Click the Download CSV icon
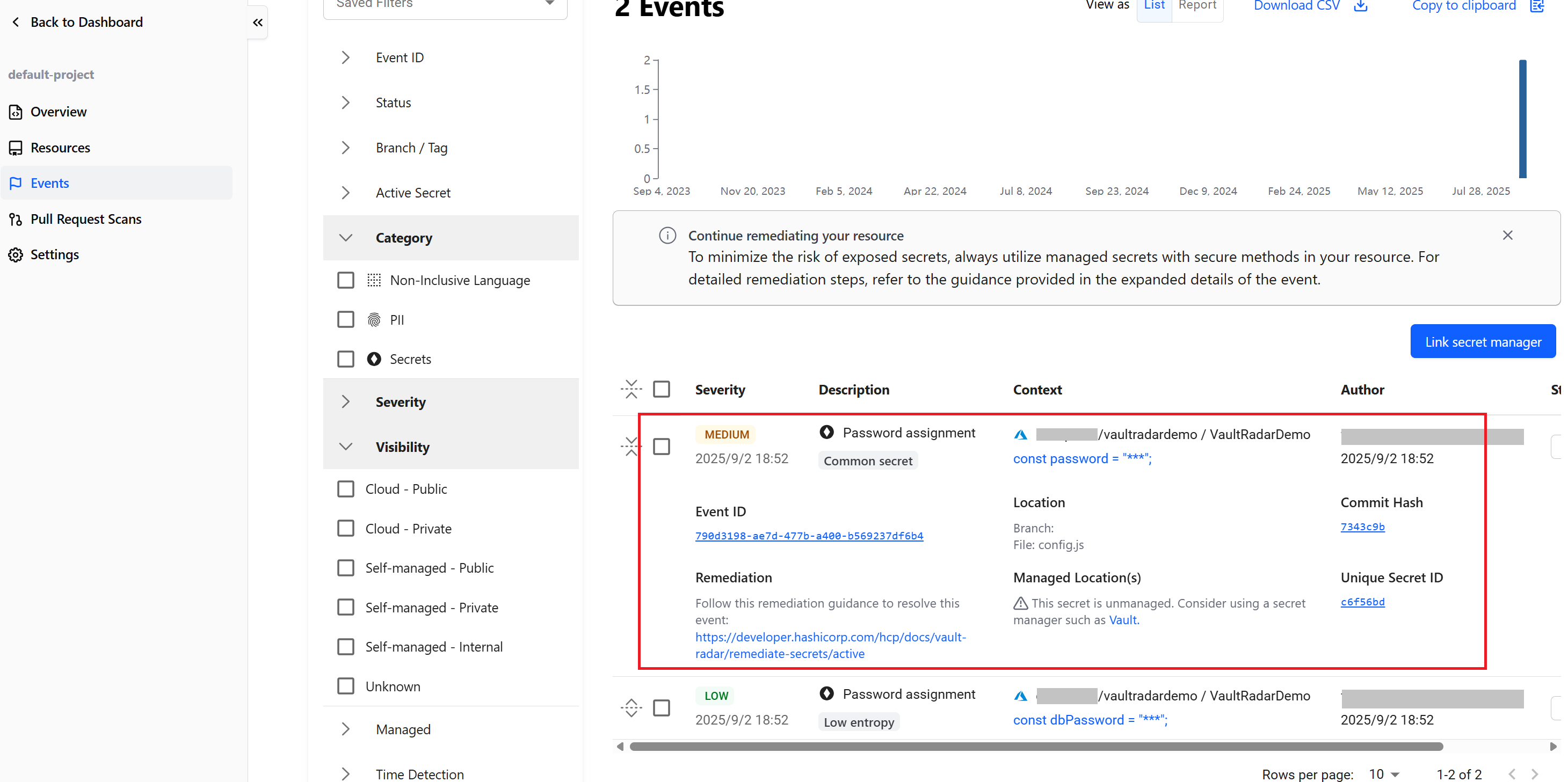 point(1360,6)
